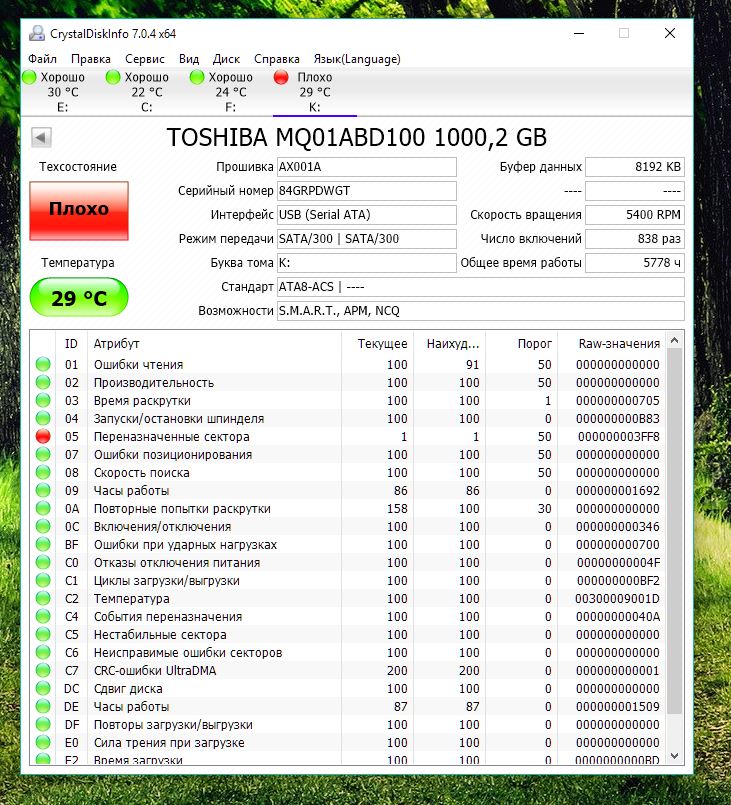Open the Правка menu
This screenshot has width=731, height=805.
click(91, 59)
